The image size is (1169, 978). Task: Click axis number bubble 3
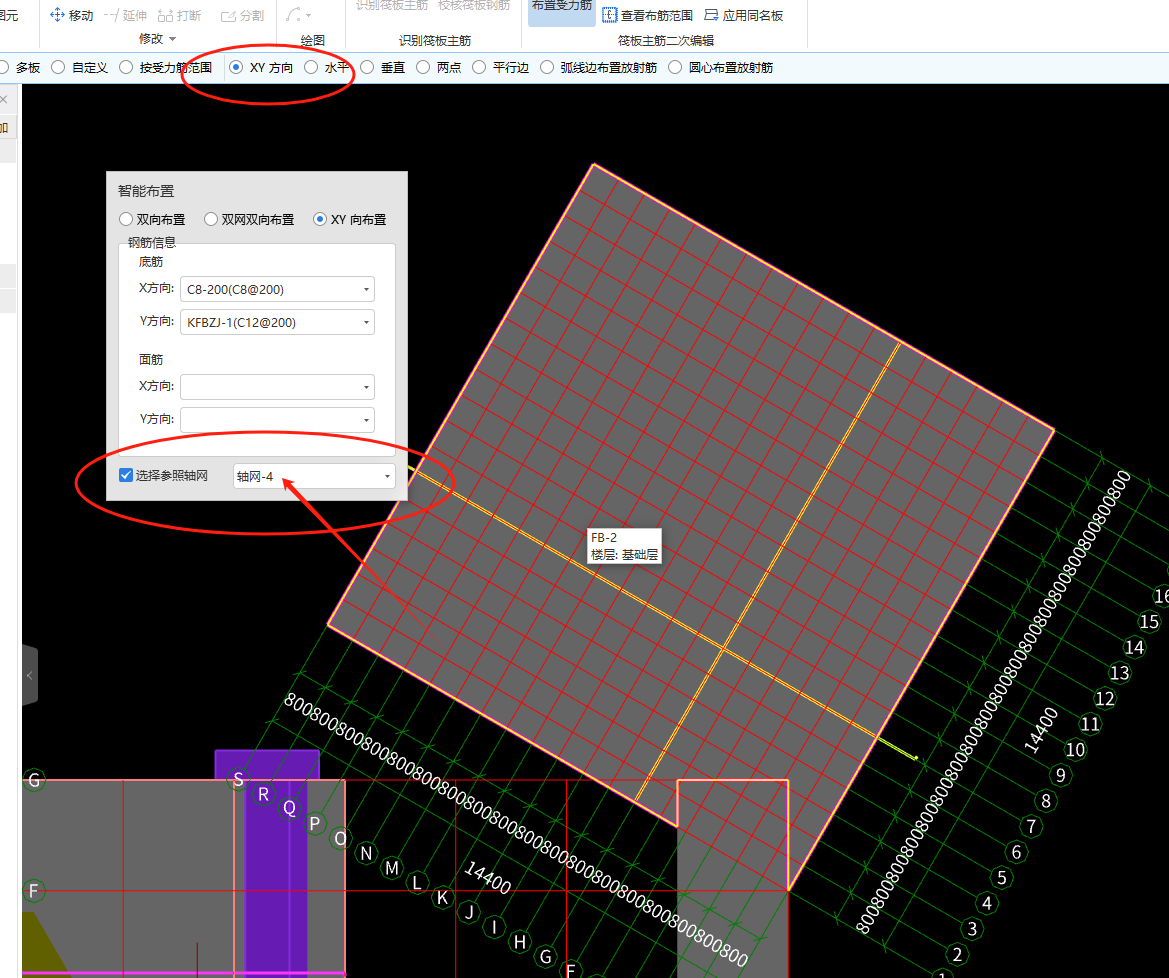pos(972,929)
